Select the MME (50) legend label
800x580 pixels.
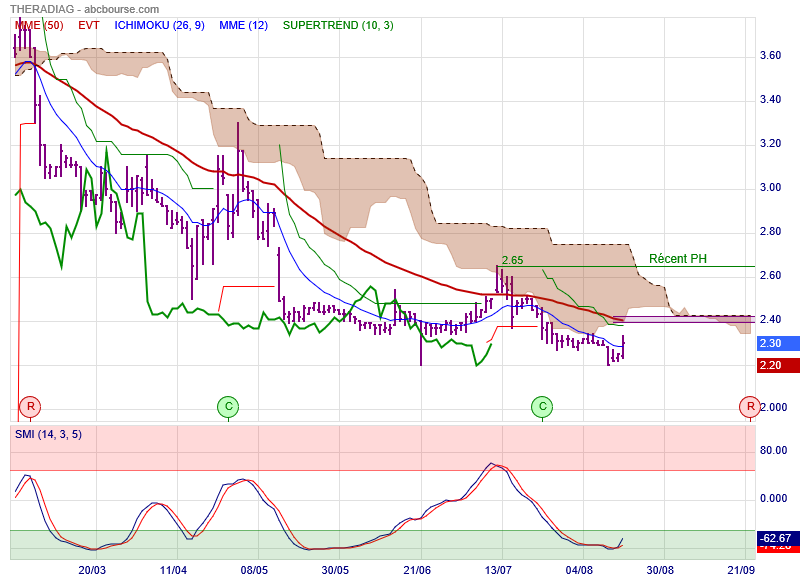tap(38, 24)
